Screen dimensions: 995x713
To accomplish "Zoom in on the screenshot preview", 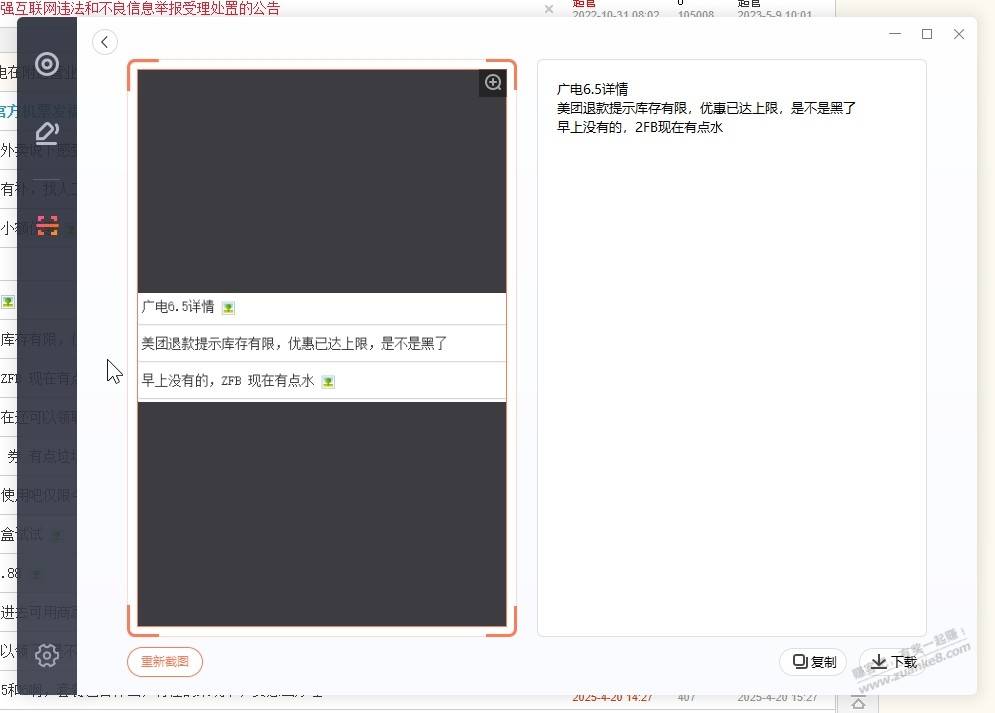I will click(493, 82).
